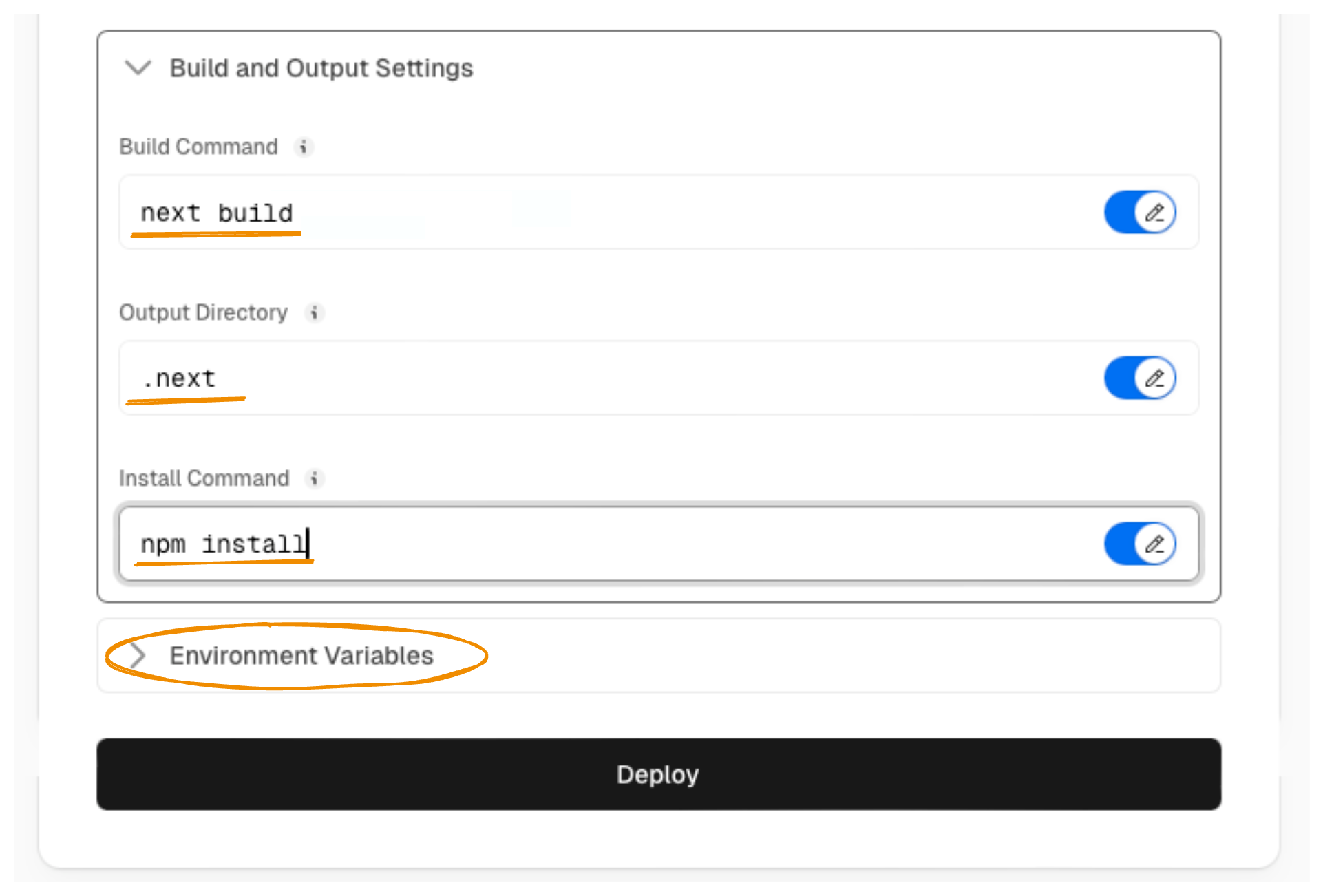This screenshot has width=1323, height=896.
Task: Click the pencil edit icon on the Output Directory toggle
Action: click(x=1156, y=378)
